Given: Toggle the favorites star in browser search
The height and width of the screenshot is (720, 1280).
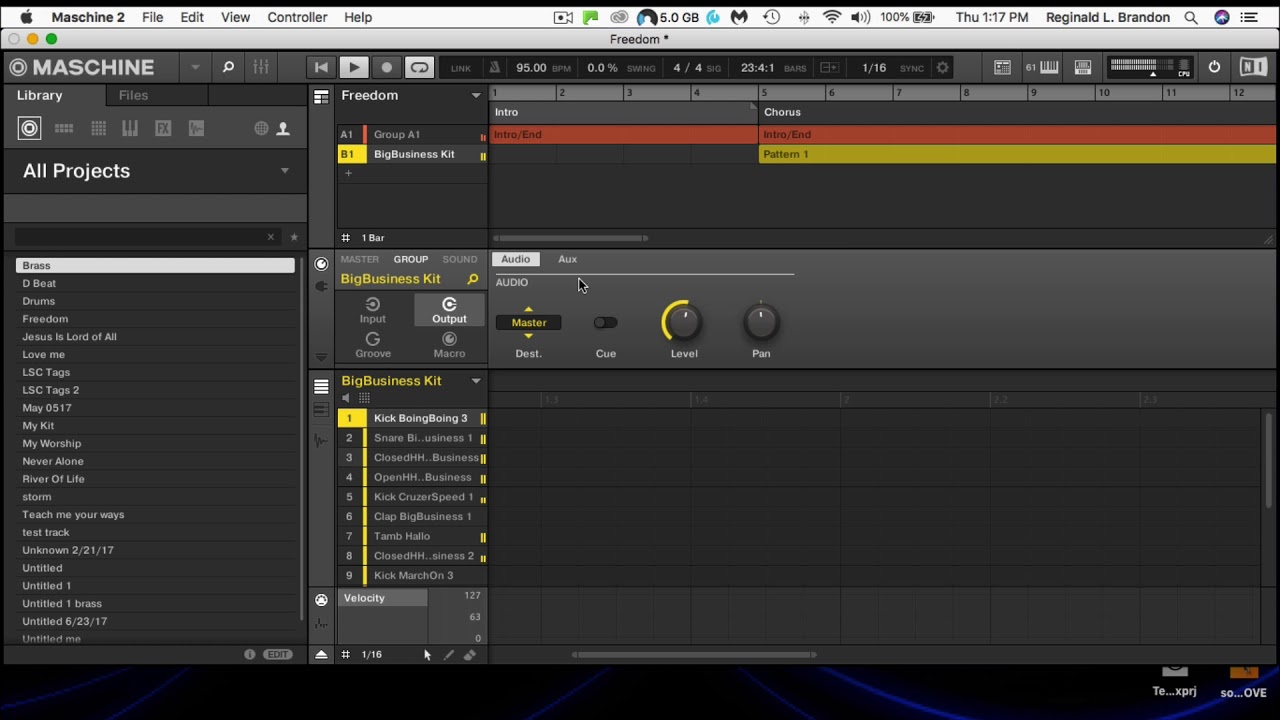Looking at the screenshot, I should pyautogui.click(x=294, y=237).
